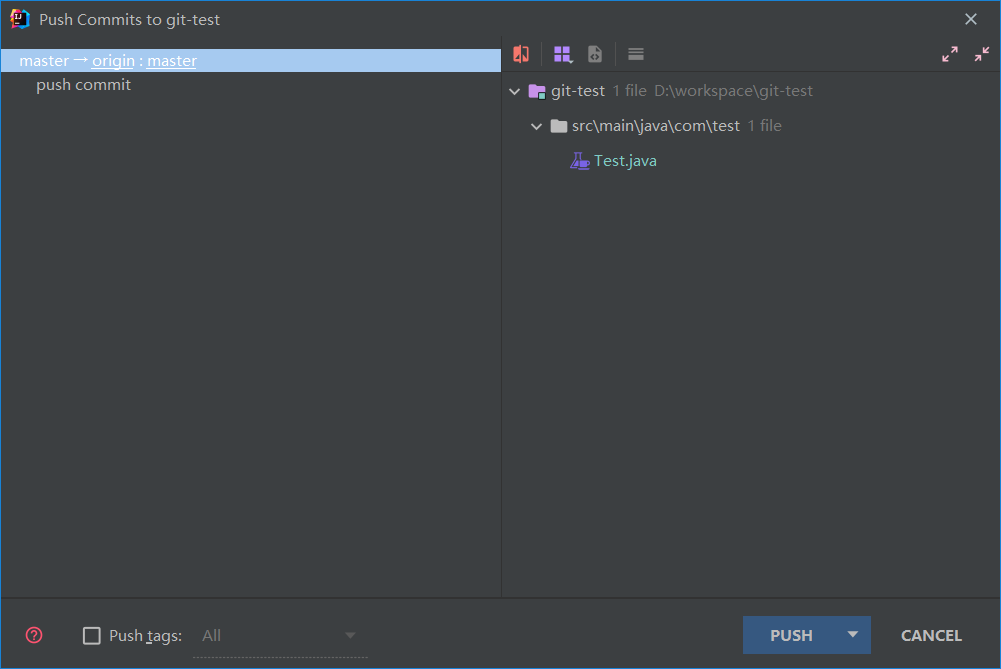Screen dimensions: 1001x669
Task: Open the Group By icon menu
Action: click(562, 54)
